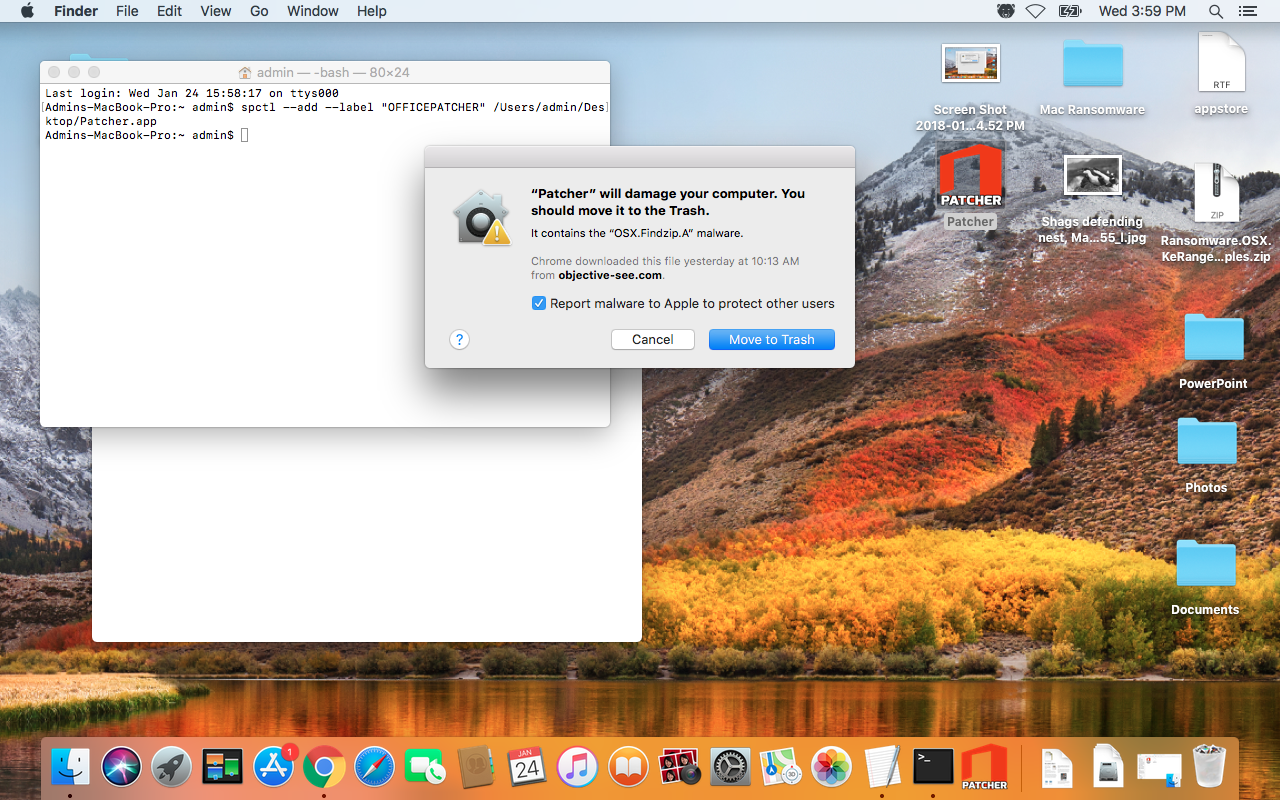Click the Wed 3:59 PM clock
The width and height of the screenshot is (1280, 800).
[1142, 11]
